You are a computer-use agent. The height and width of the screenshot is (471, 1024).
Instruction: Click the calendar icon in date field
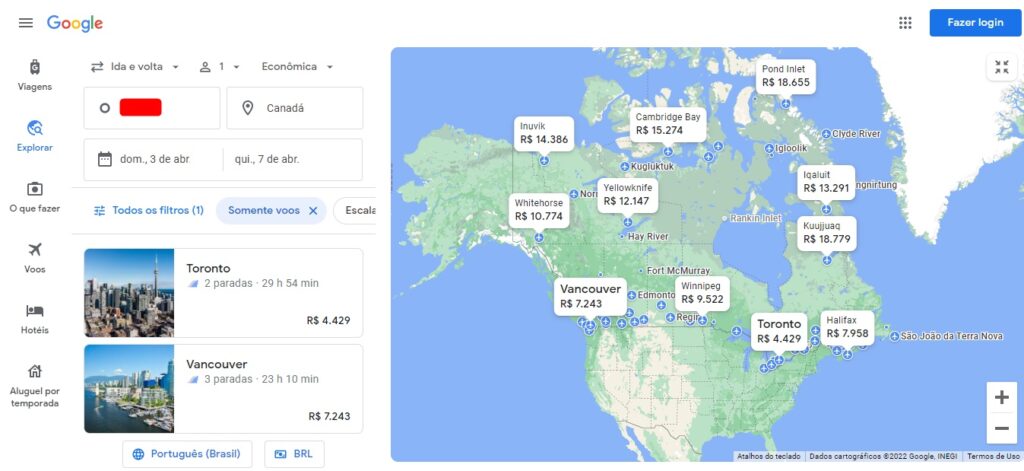click(x=104, y=159)
